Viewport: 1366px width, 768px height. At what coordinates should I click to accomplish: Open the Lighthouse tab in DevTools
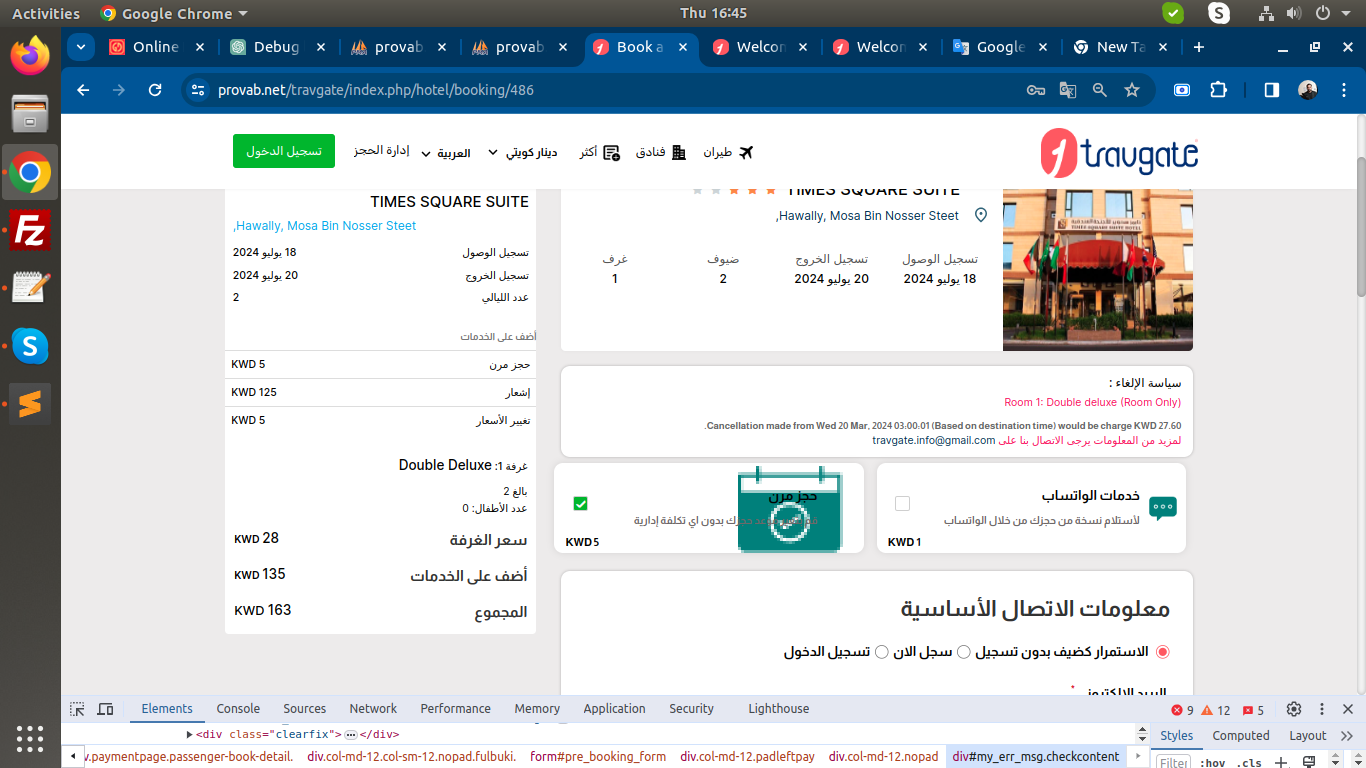click(778, 709)
